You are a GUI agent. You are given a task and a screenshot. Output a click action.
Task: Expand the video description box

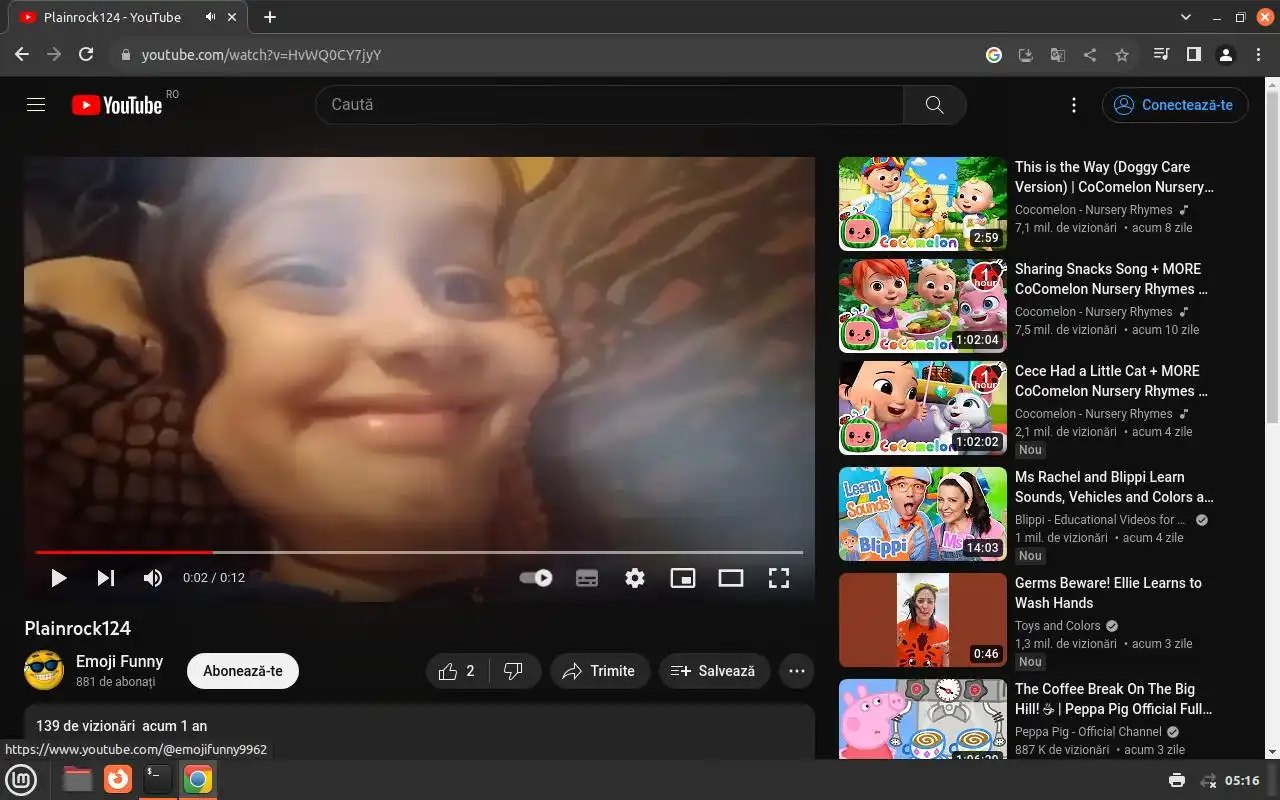tap(419, 731)
